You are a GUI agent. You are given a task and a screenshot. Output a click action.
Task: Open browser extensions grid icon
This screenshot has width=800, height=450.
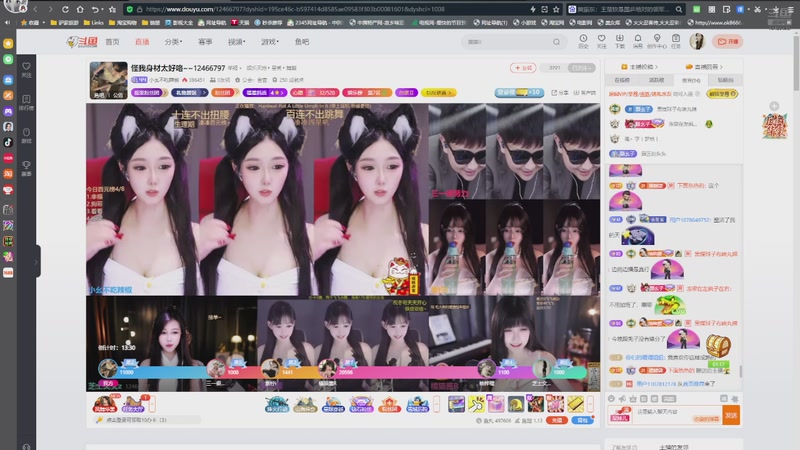[711, 9]
